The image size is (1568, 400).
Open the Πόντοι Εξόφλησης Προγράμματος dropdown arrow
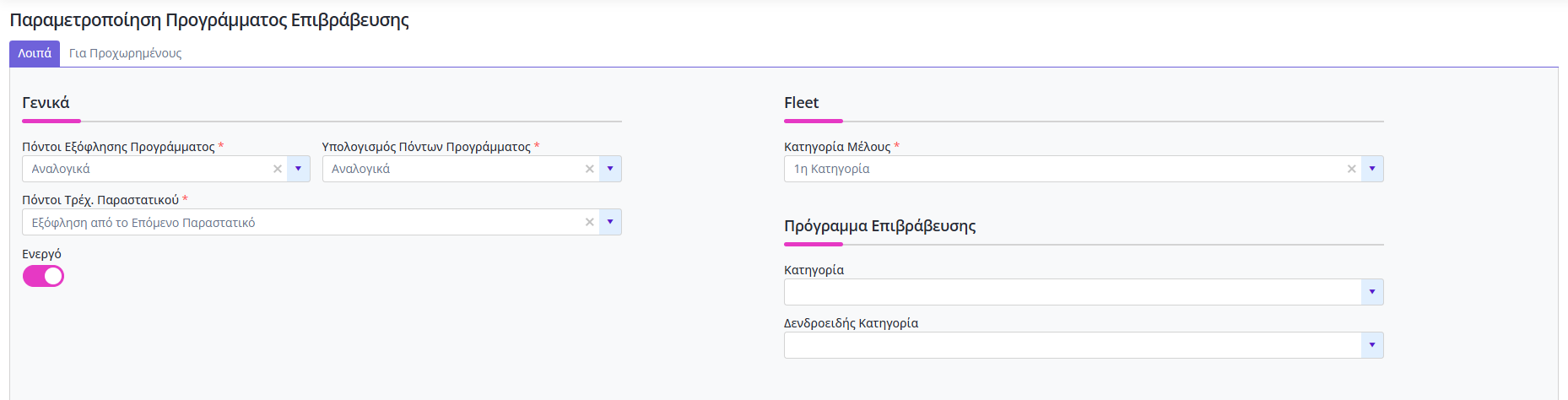[x=298, y=169]
